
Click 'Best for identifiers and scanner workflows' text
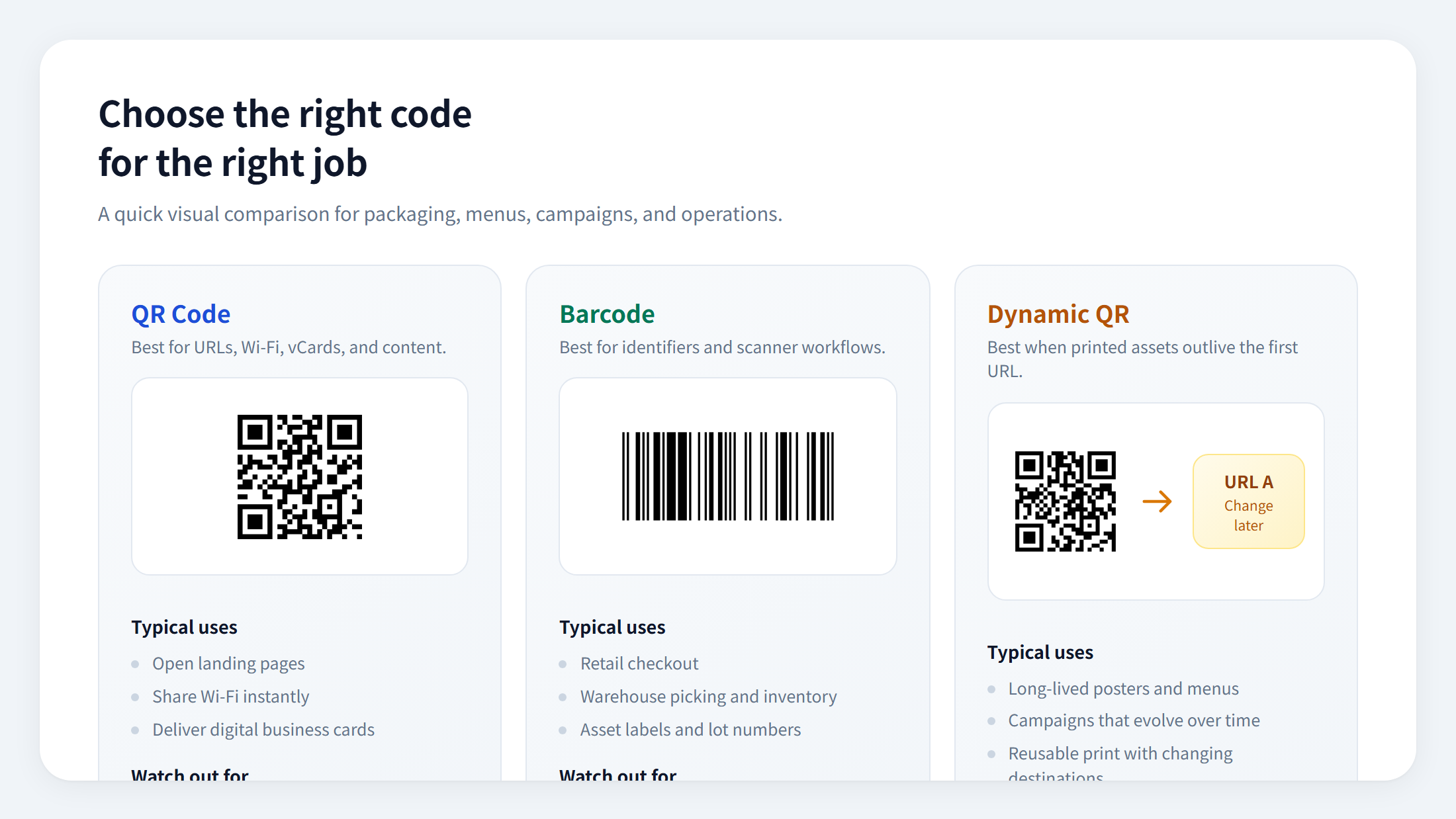pos(722,347)
